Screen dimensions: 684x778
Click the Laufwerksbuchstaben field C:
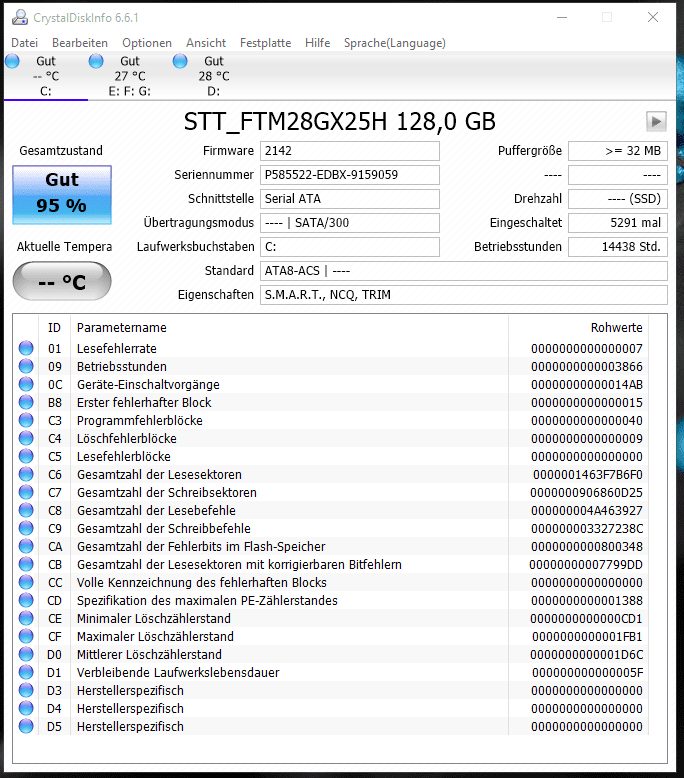coord(350,247)
